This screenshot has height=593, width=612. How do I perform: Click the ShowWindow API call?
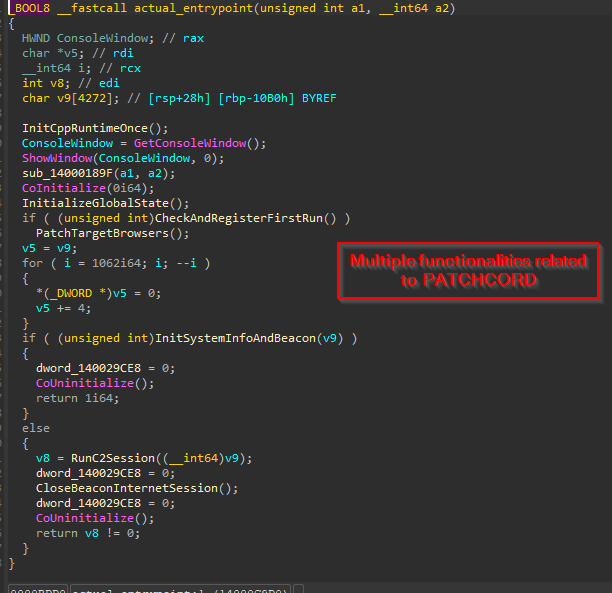point(57,158)
